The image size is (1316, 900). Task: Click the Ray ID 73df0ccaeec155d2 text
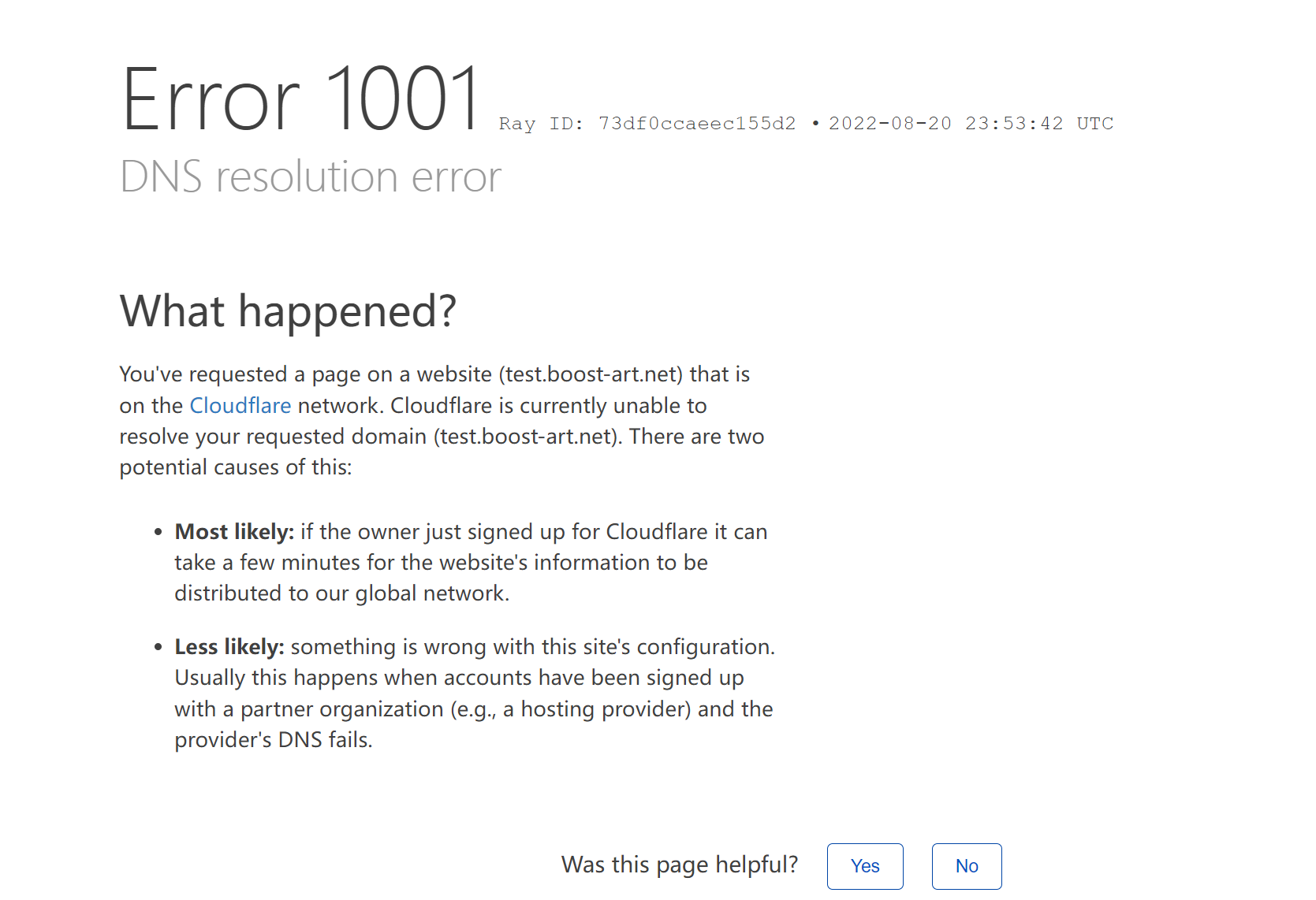pos(647,124)
